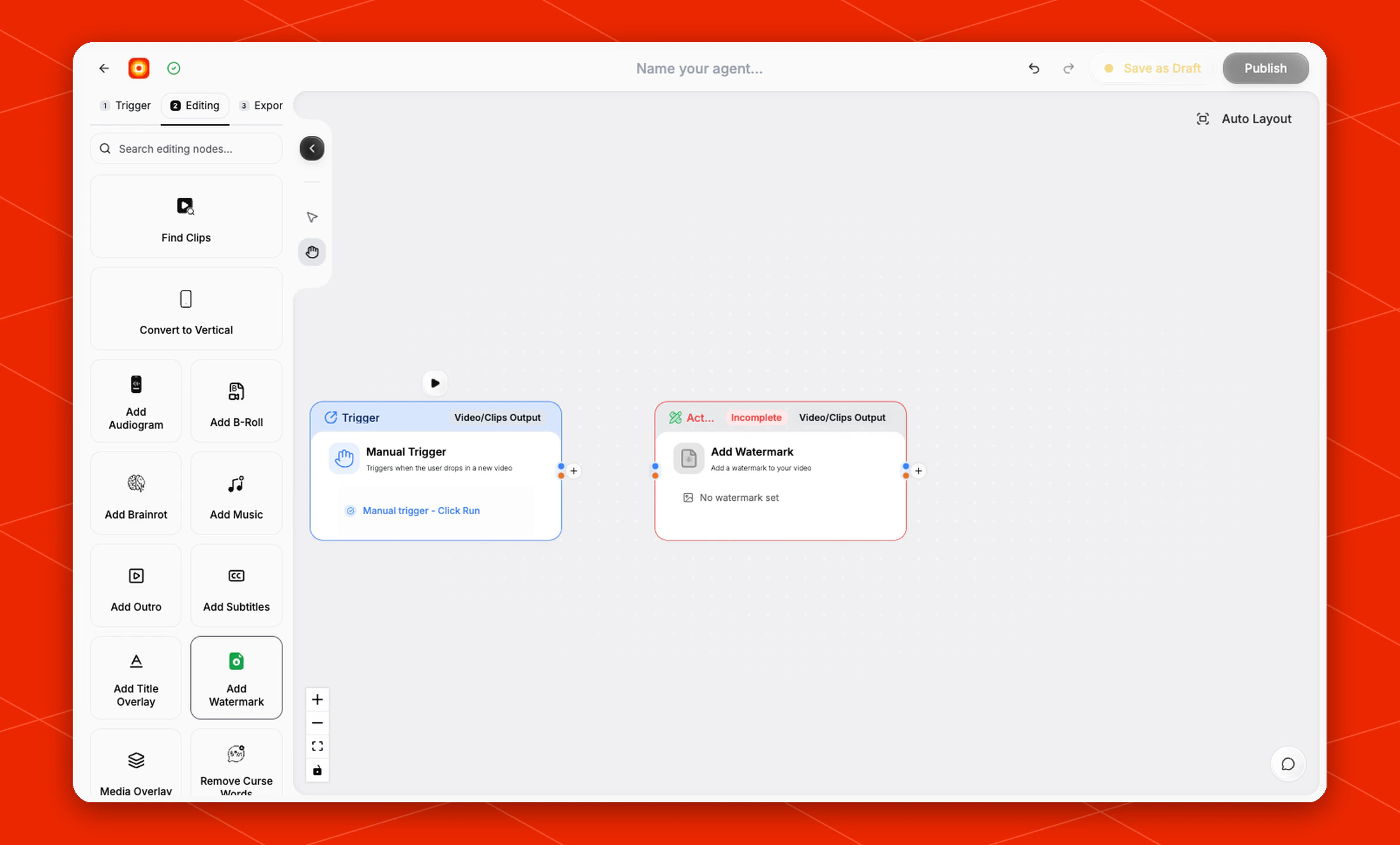This screenshot has width=1400, height=845.
Task: Open the chat bubble button
Action: (1288, 765)
